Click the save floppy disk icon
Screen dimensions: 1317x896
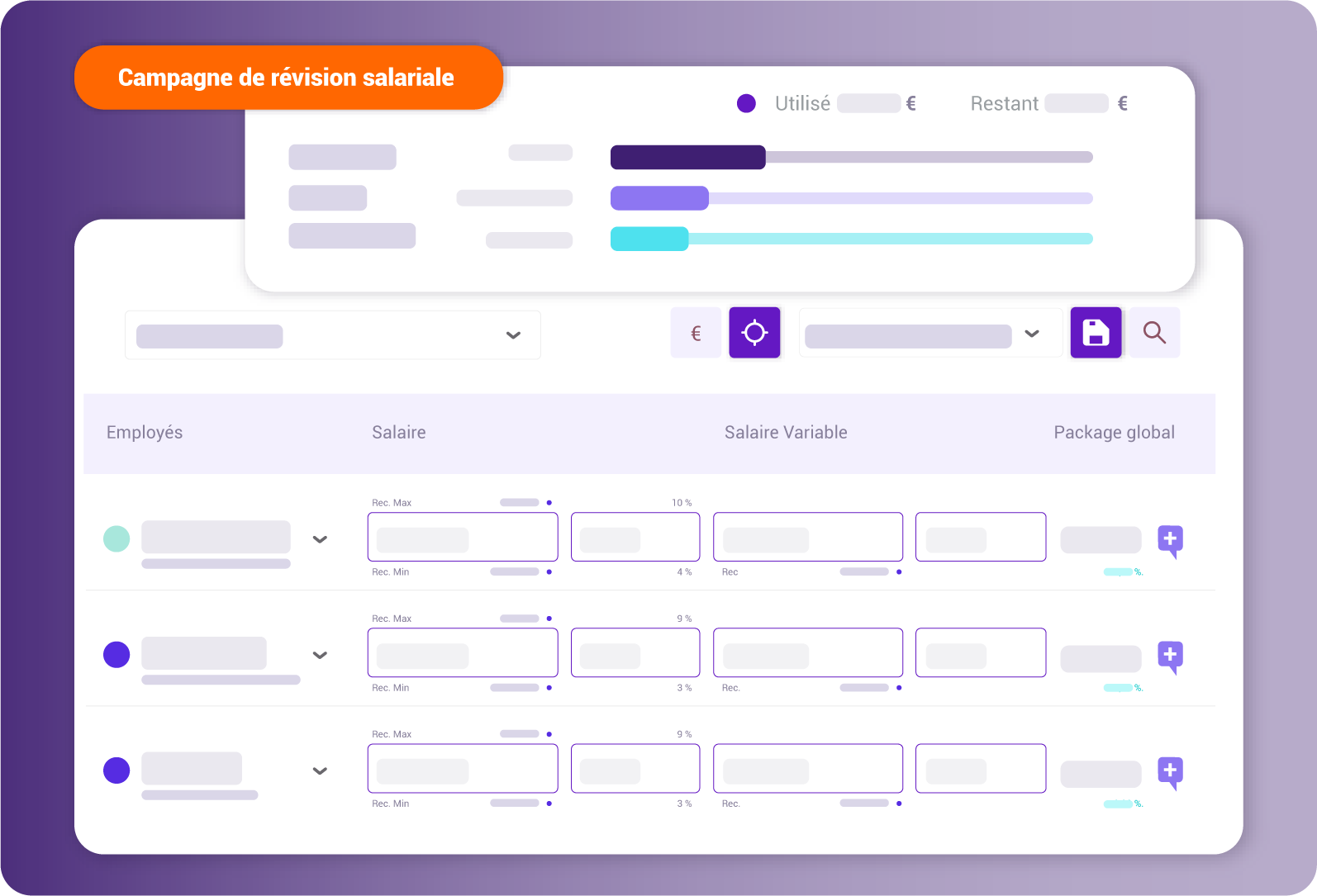pyautogui.click(x=1096, y=333)
